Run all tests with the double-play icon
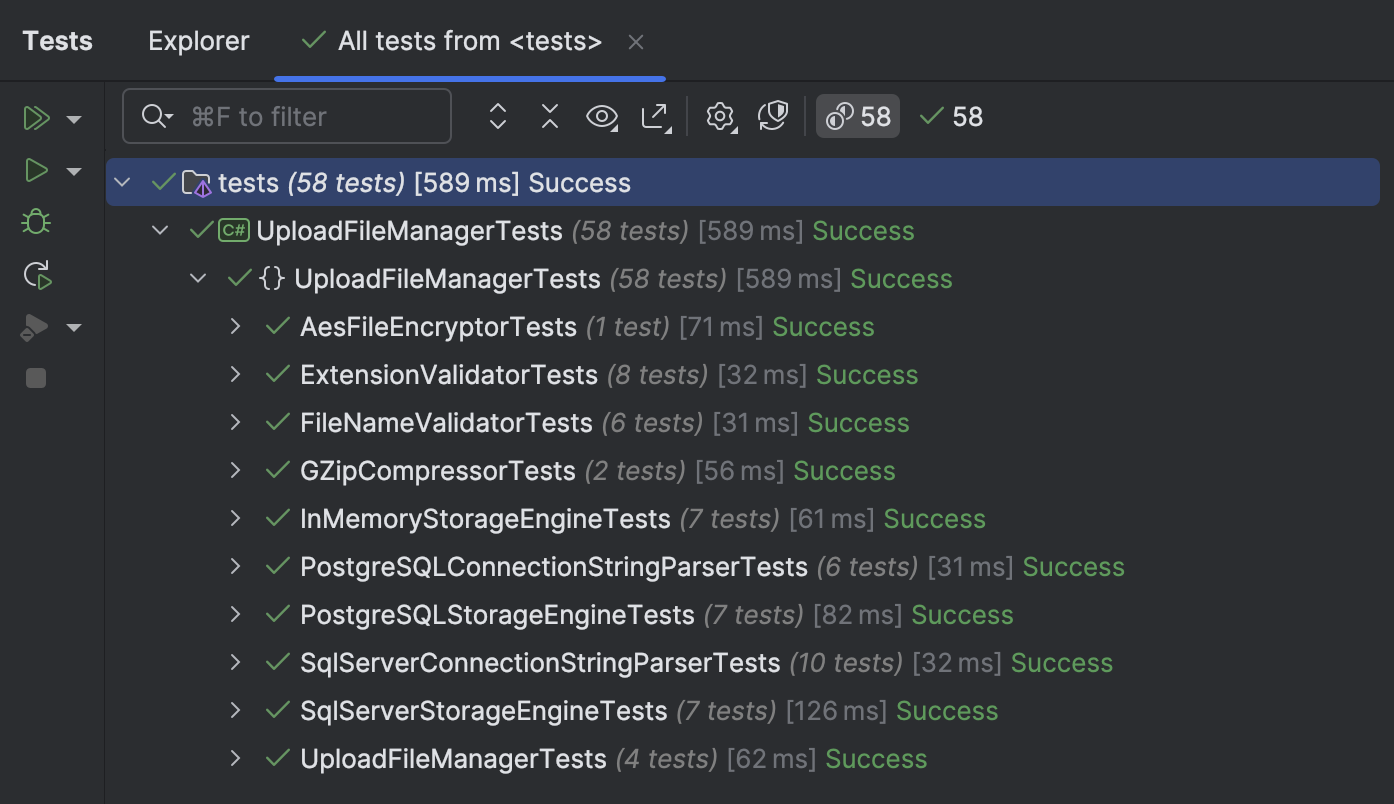This screenshot has height=804, width=1394. [x=37, y=118]
